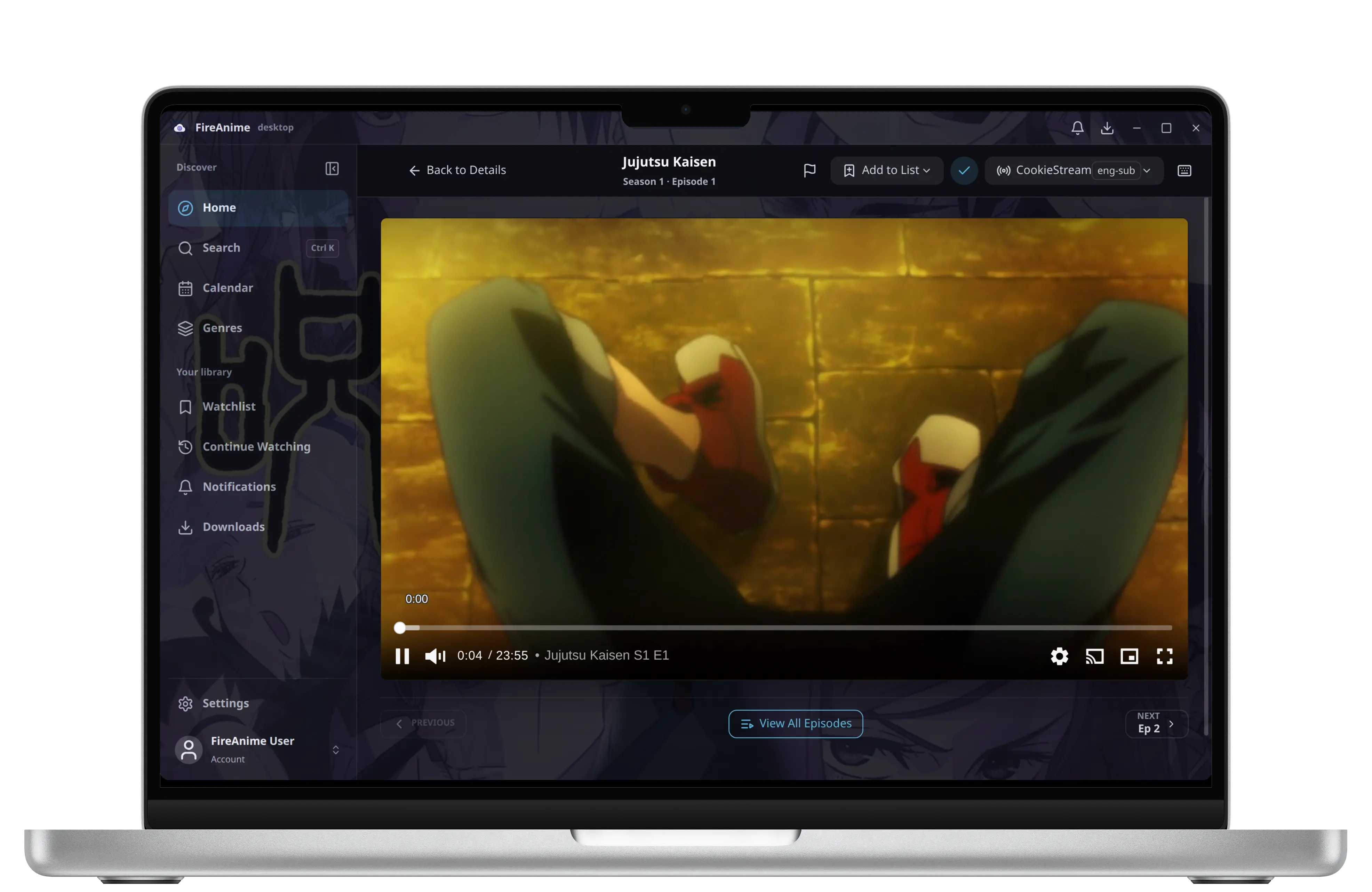Open video player settings gear
1372x892 pixels.
[x=1059, y=655]
